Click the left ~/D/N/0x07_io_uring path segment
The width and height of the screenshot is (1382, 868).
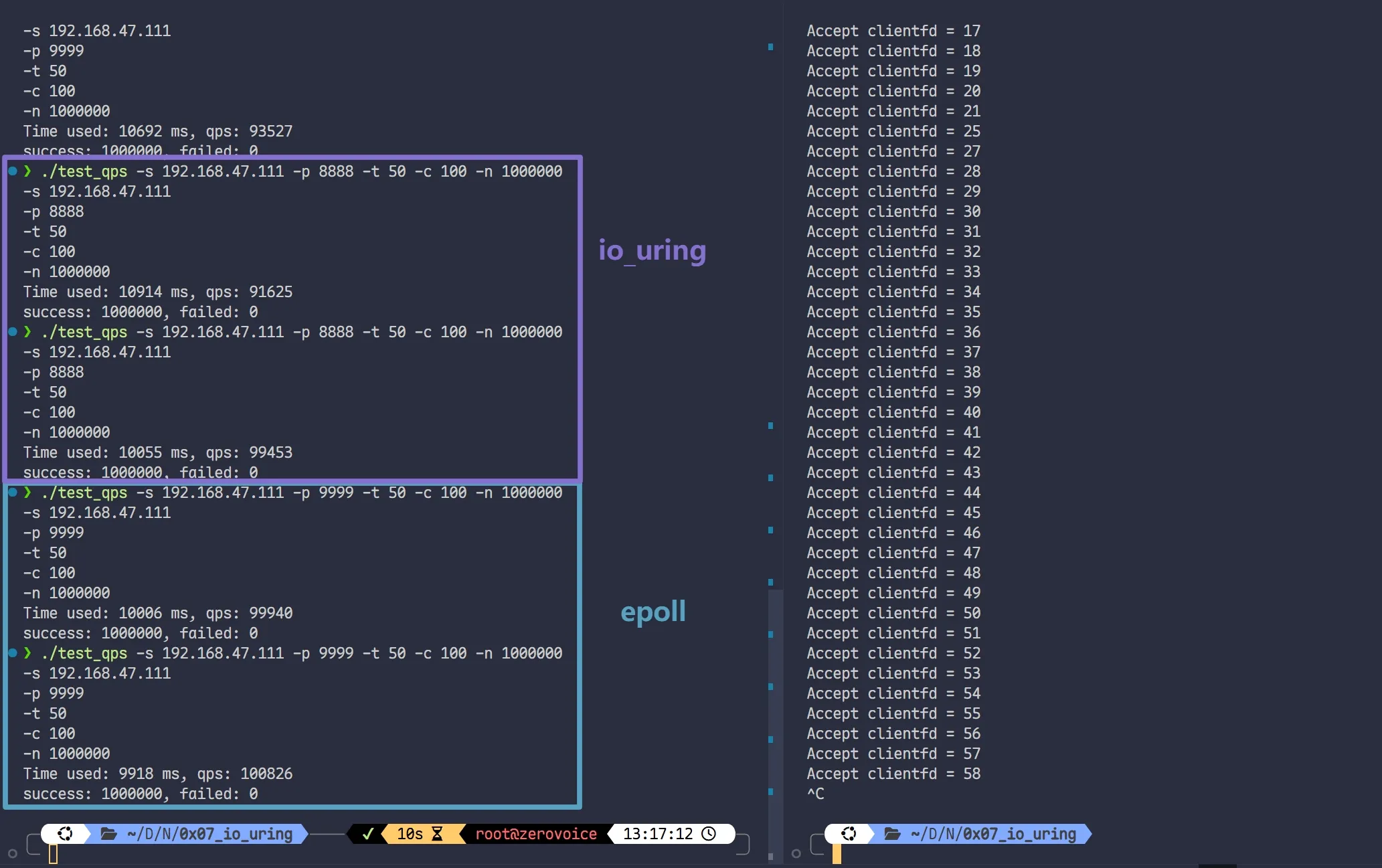[210, 833]
